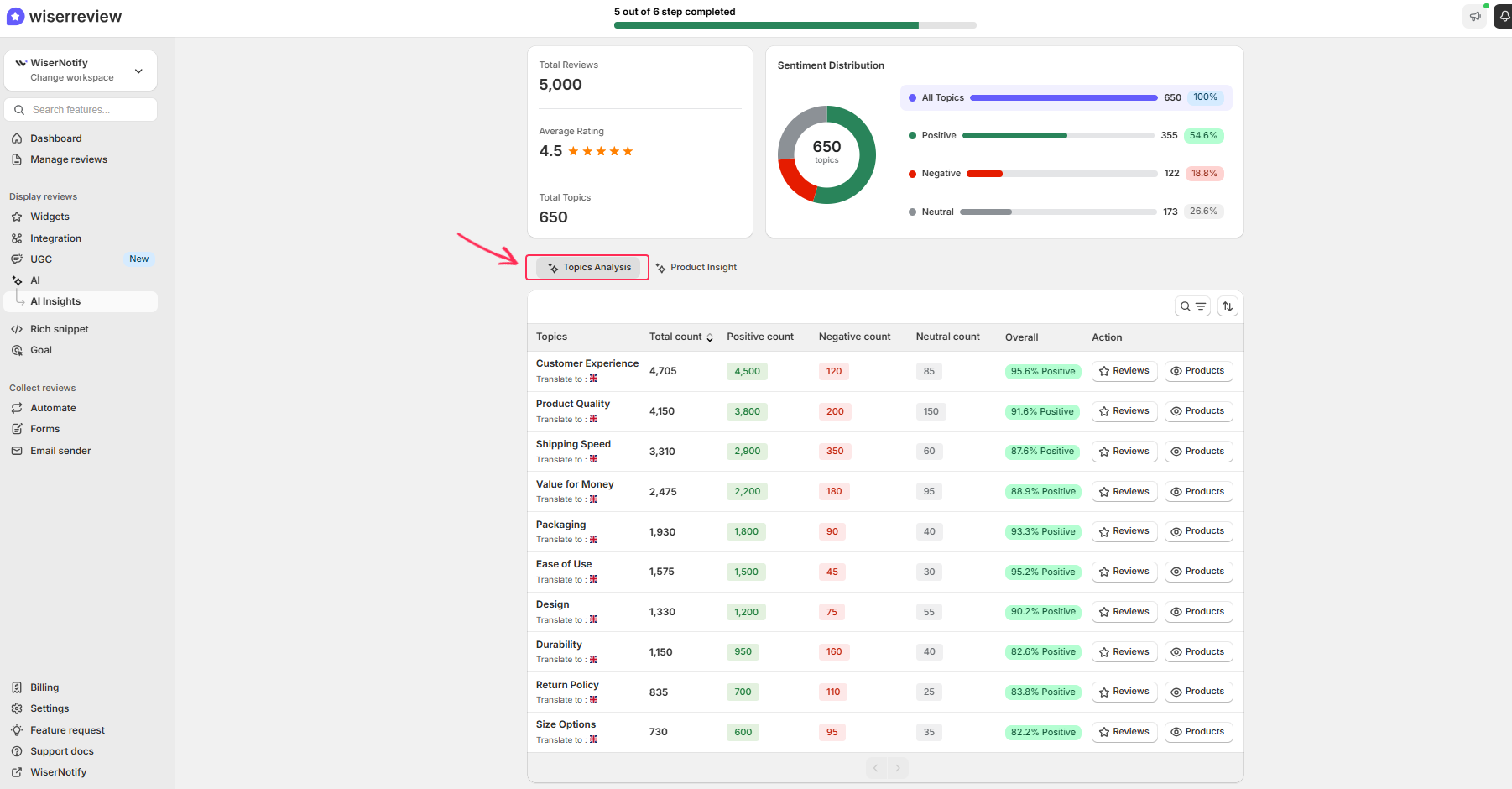Click UK flag under Shipping Speed

click(x=593, y=459)
